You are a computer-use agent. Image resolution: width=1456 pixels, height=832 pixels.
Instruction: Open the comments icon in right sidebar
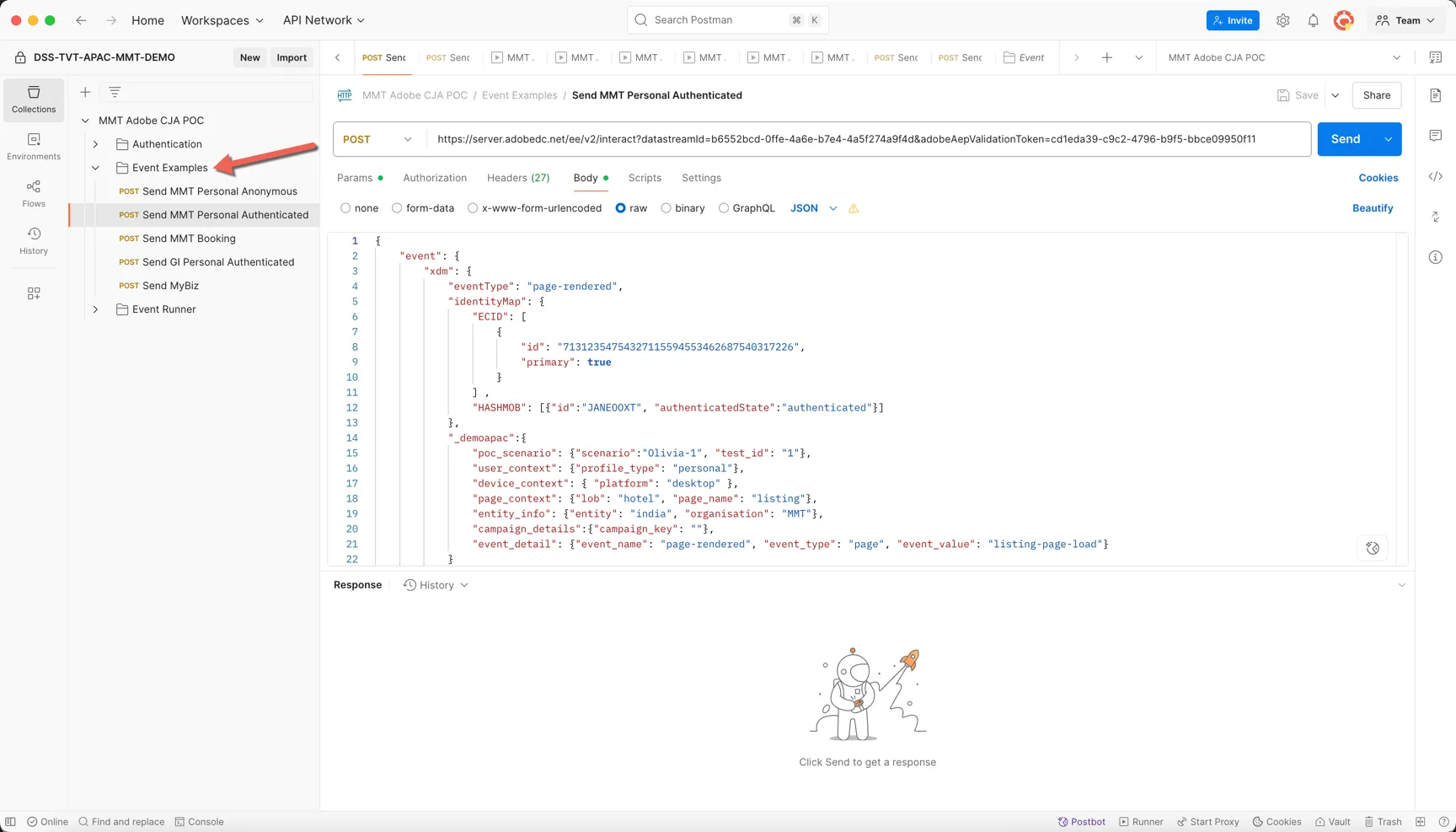coord(1436,136)
